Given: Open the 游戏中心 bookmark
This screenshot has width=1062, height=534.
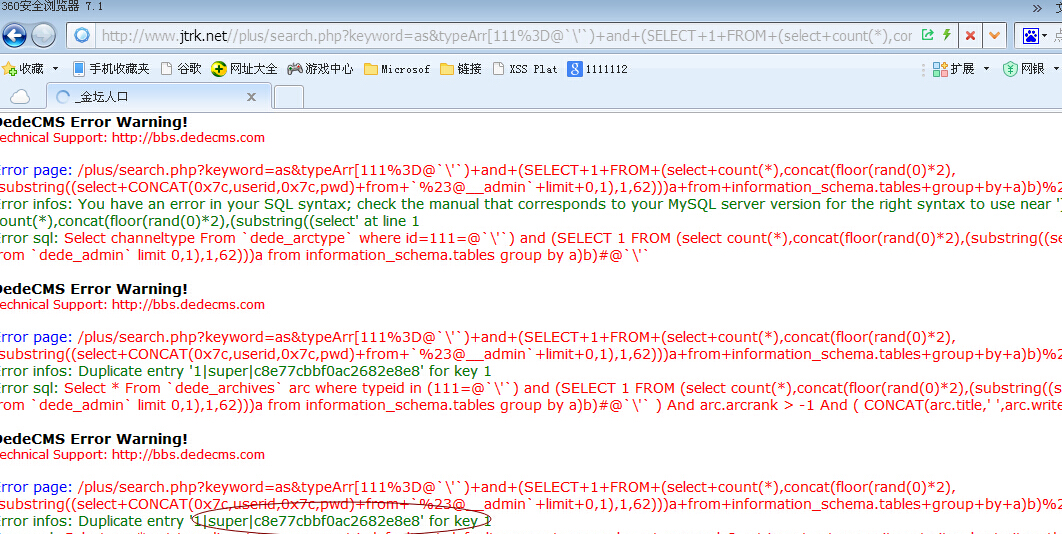Looking at the screenshot, I should (x=320, y=68).
